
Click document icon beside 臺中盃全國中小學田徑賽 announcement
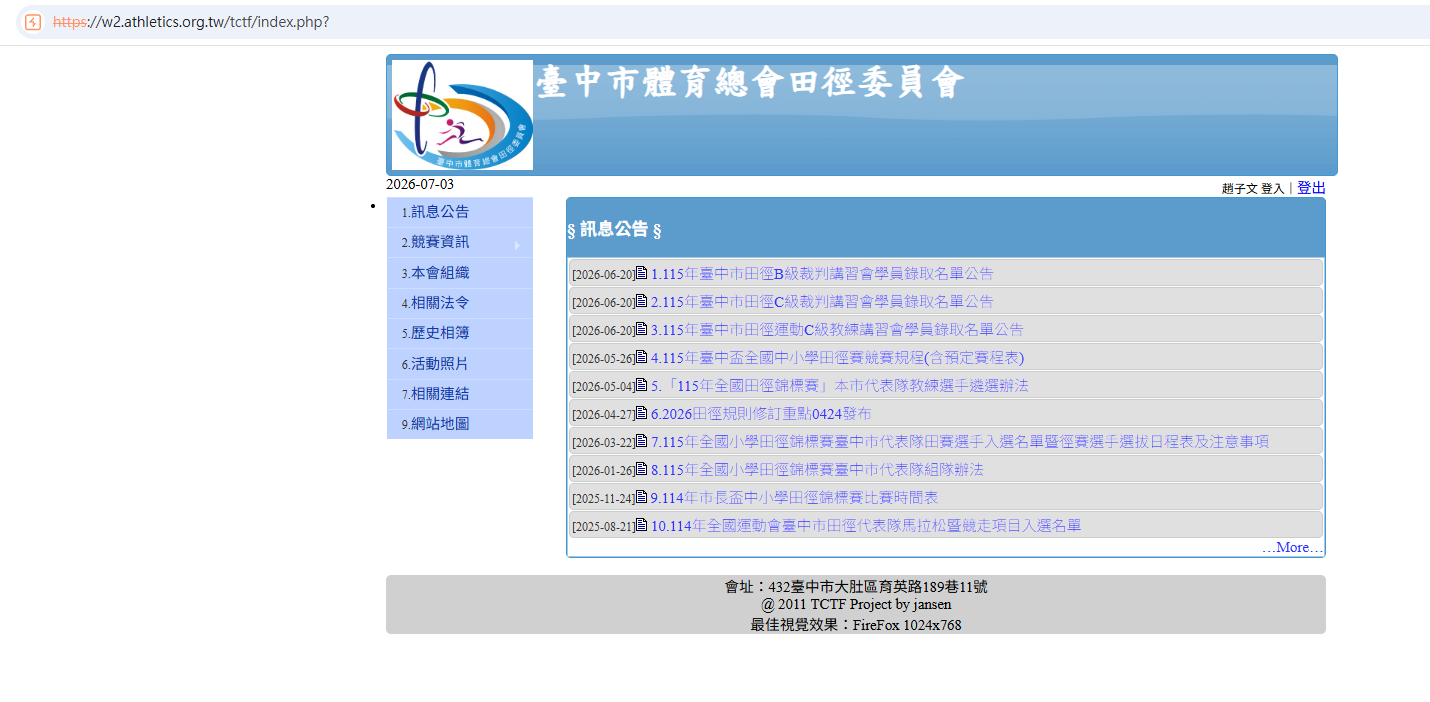pos(642,356)
